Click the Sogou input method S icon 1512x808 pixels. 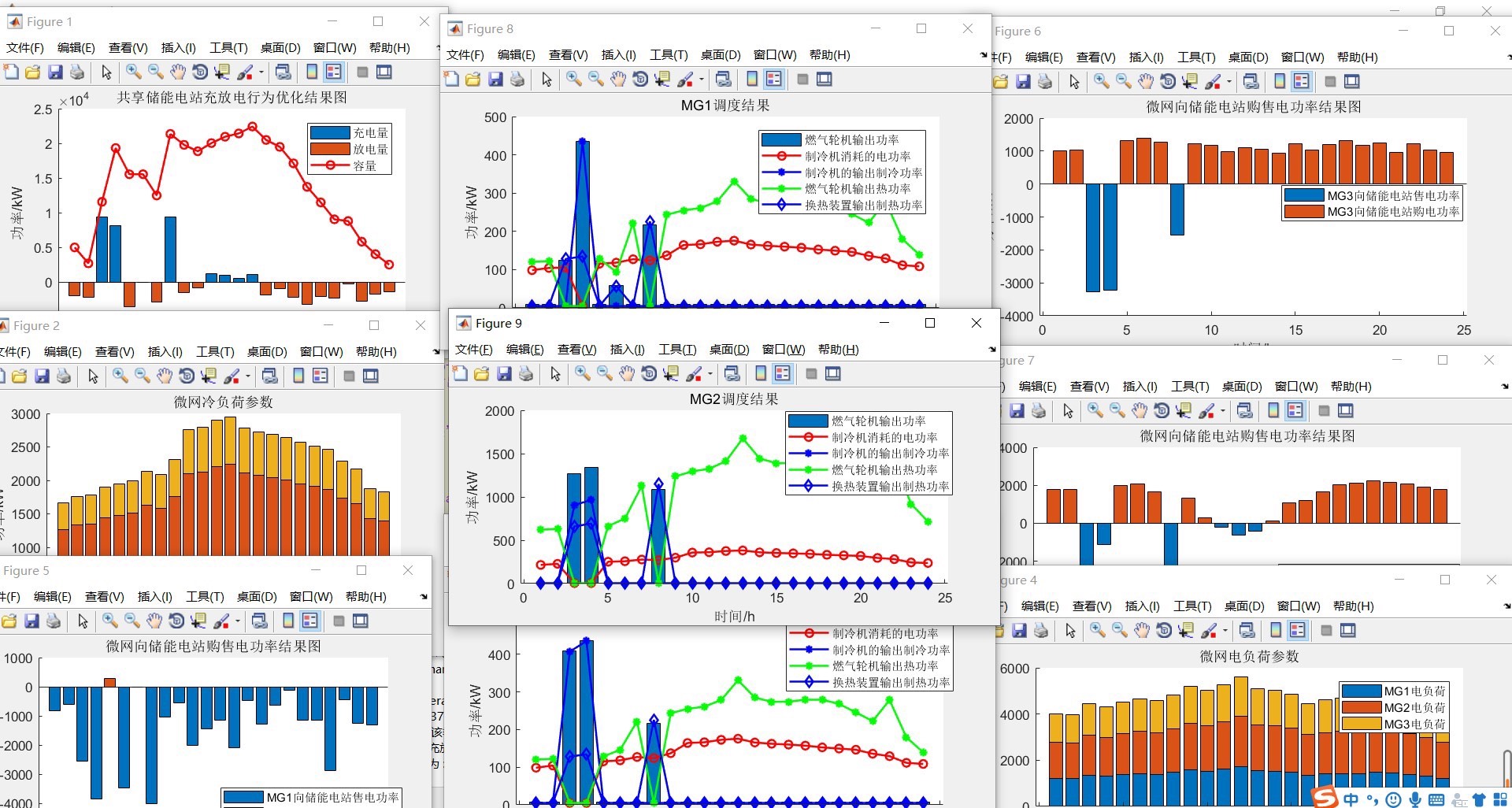click(1325, 797)
